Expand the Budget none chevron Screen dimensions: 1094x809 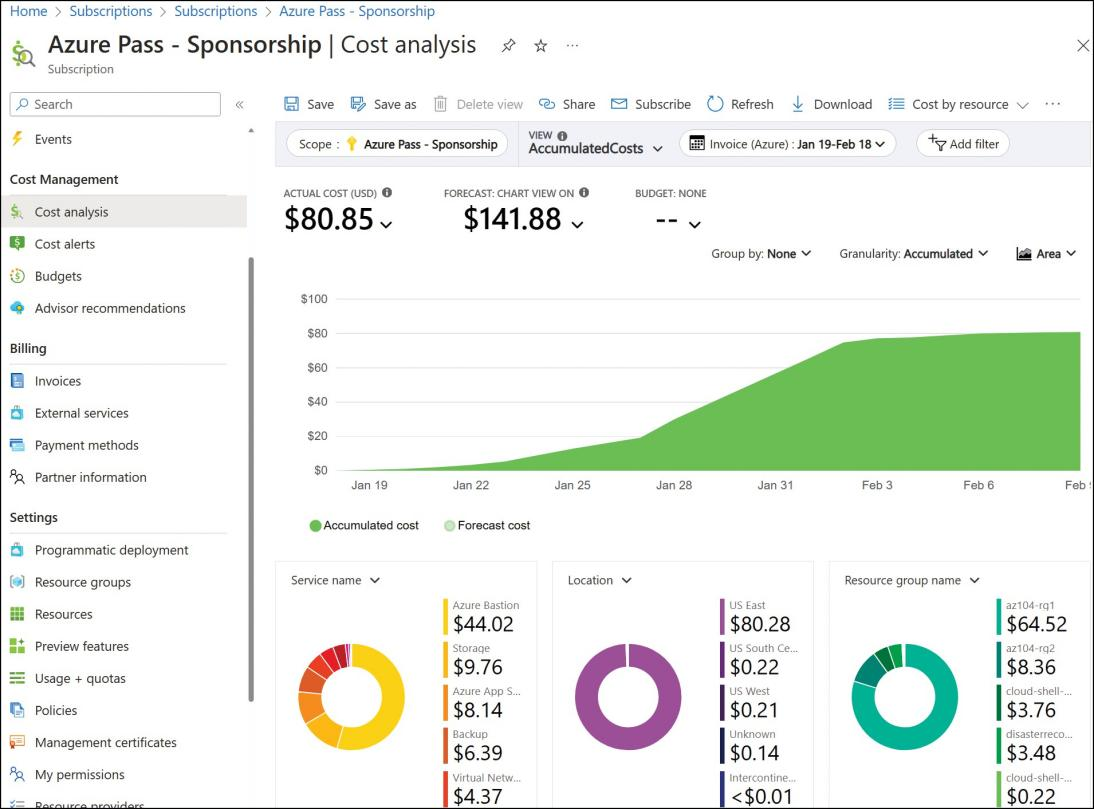pos(694,225)
